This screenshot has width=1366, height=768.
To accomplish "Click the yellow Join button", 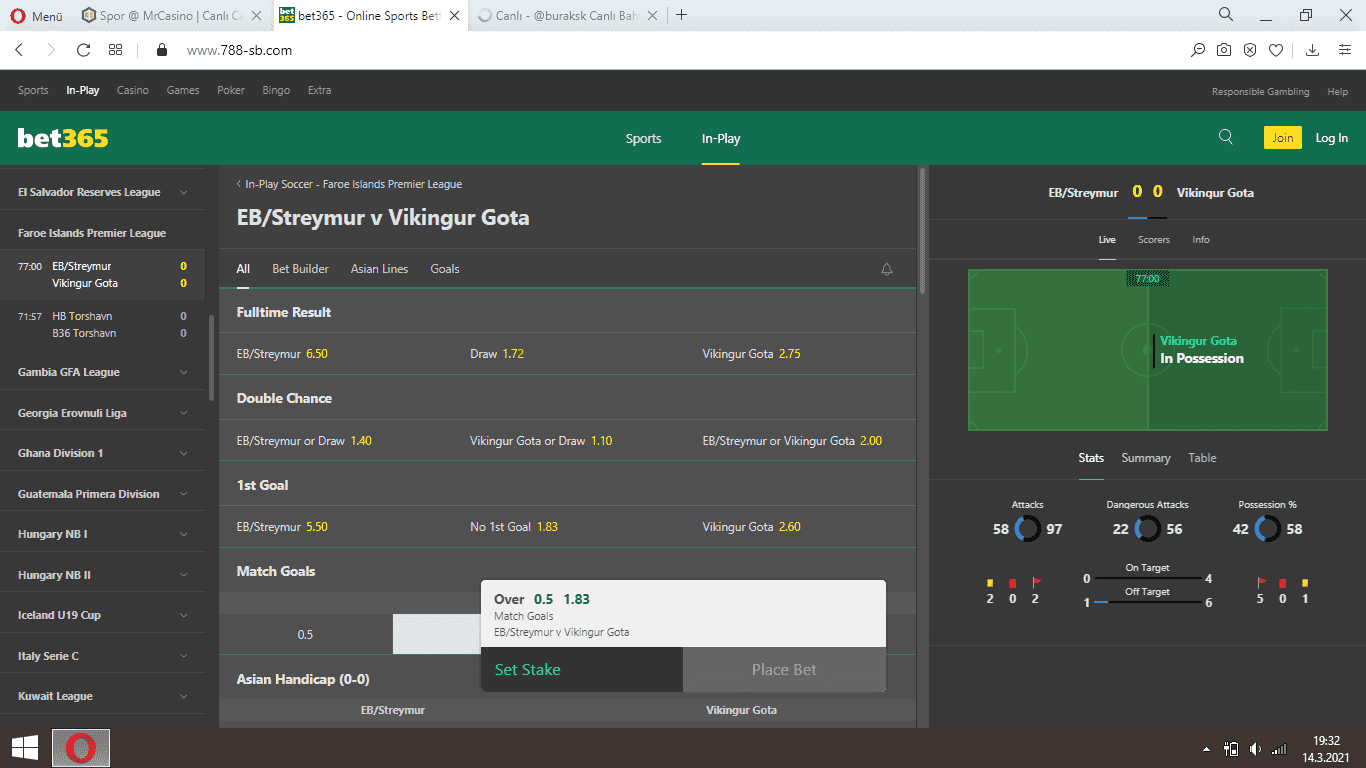I will [x=1282, y=138].
